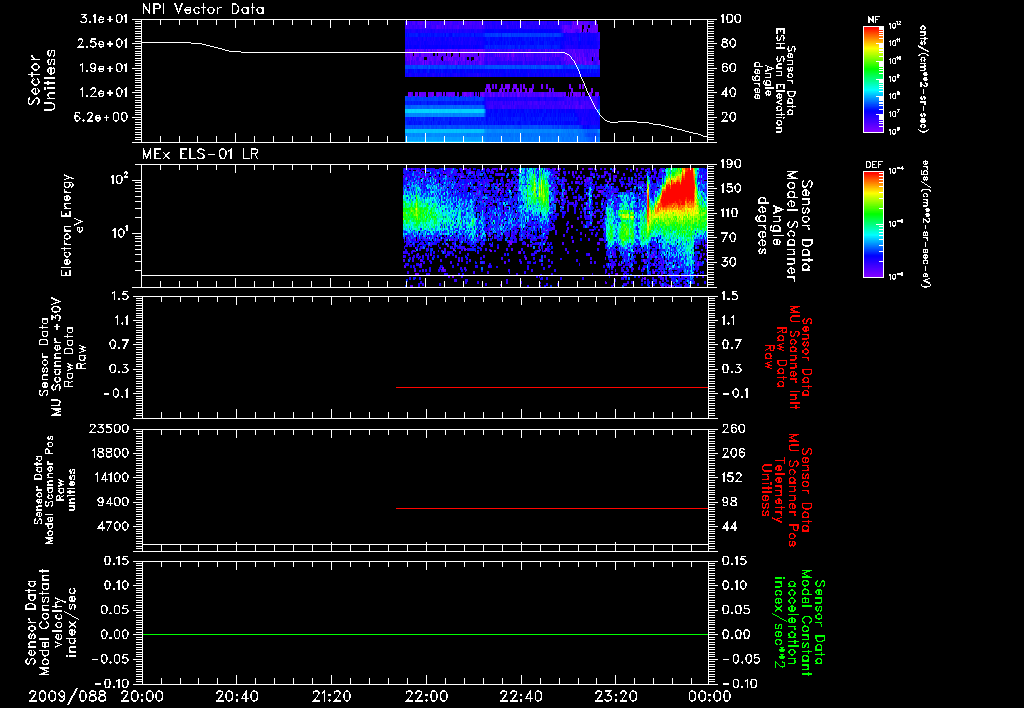Click the "2009/088" date label

tap(67, 696)
